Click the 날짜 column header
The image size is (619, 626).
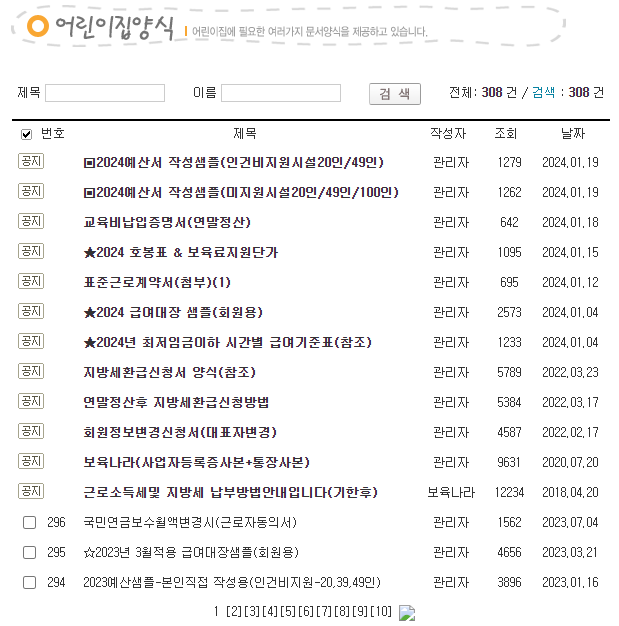coord(573,133)
